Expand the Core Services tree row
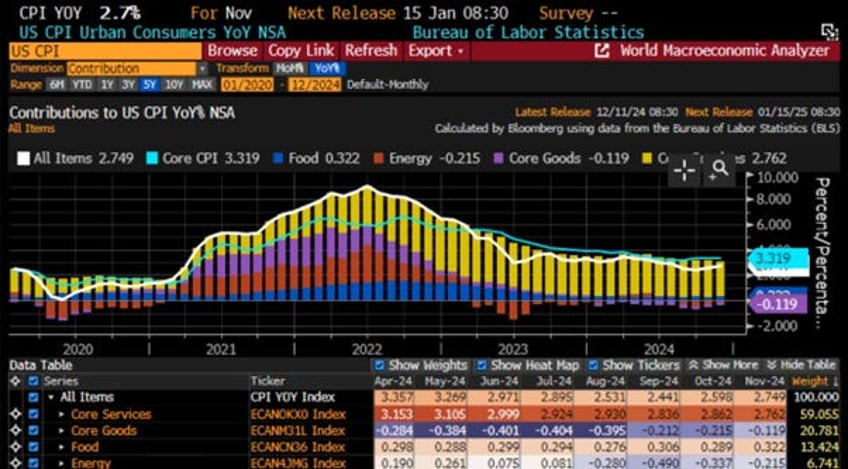The width and height of the screenshot is (848, 469). pyautogui.click(x=62, y=415)
